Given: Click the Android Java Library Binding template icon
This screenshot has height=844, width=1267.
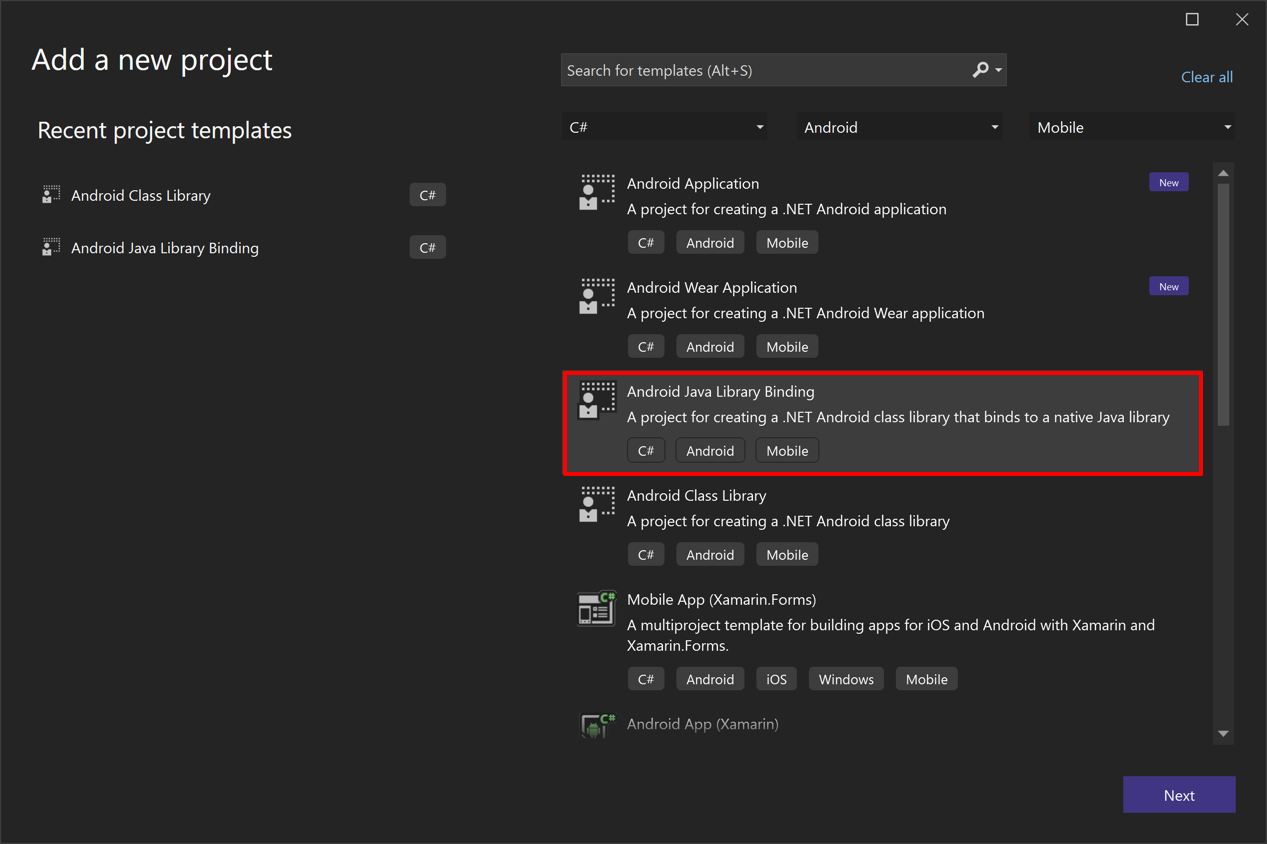Looking at the screenshot, I should (596, 400).
